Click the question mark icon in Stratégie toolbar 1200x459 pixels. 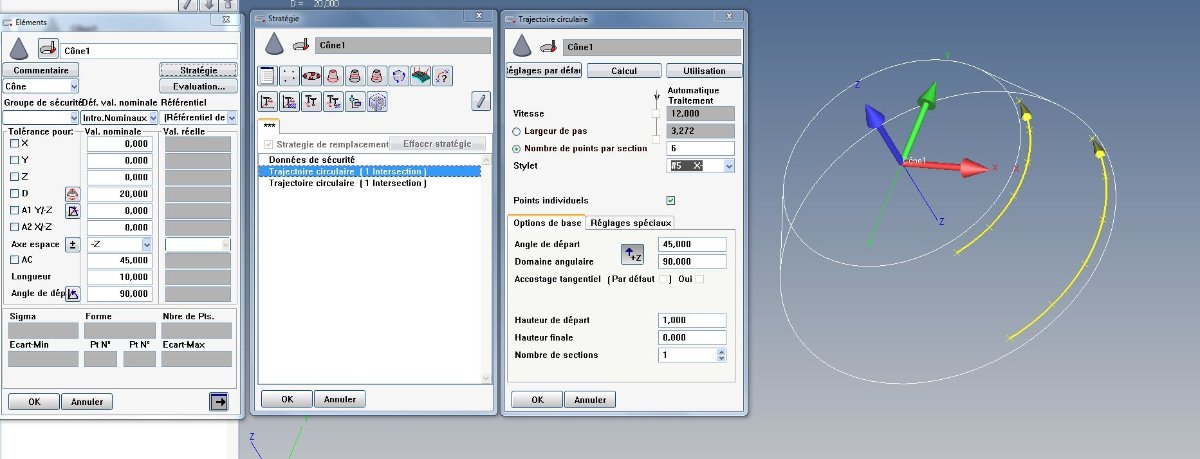444,75
